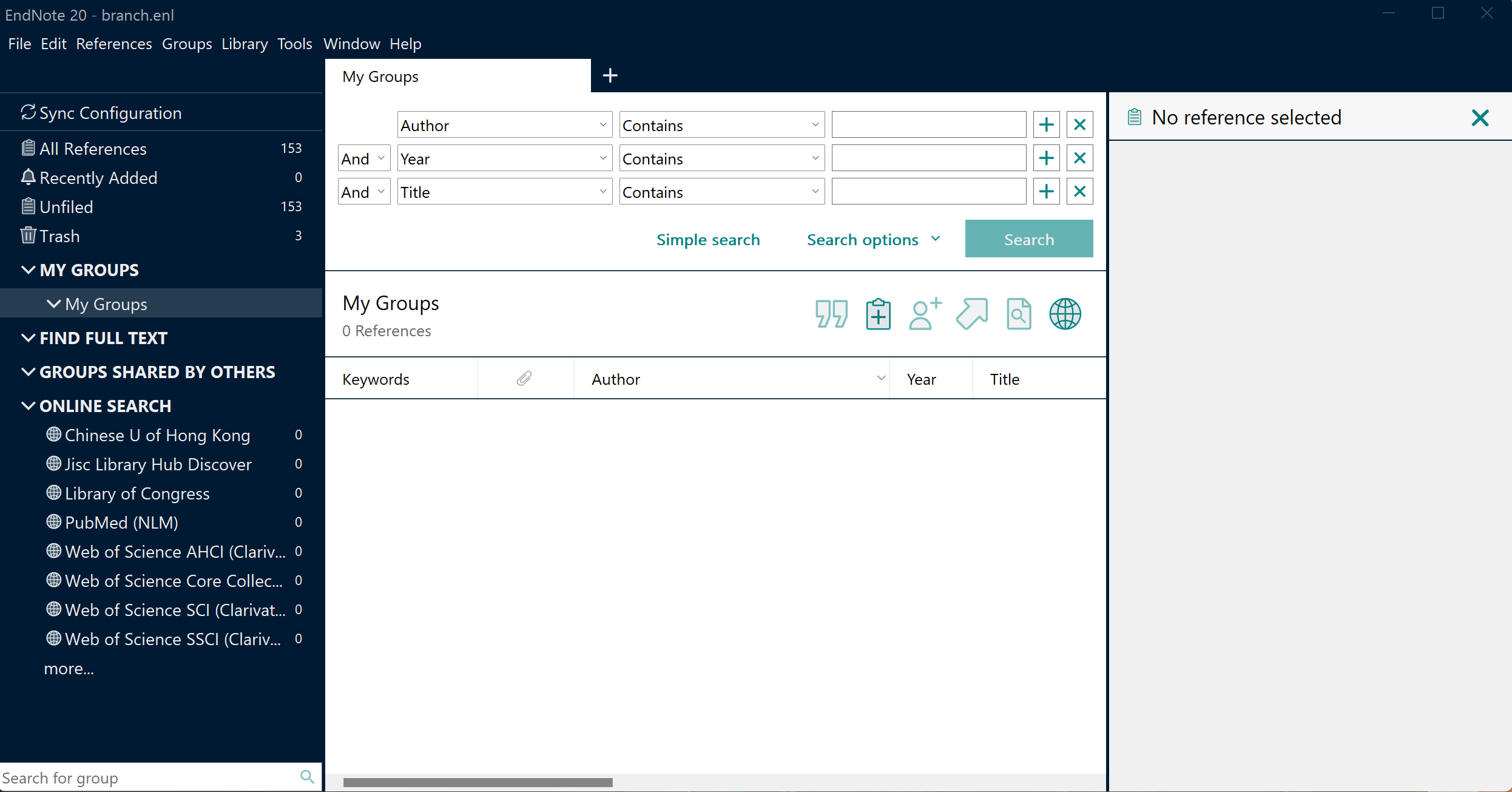This screenshot has width=1512, height=792.
Task: Click the Export references arrow icon
Action: pos(972,314)
